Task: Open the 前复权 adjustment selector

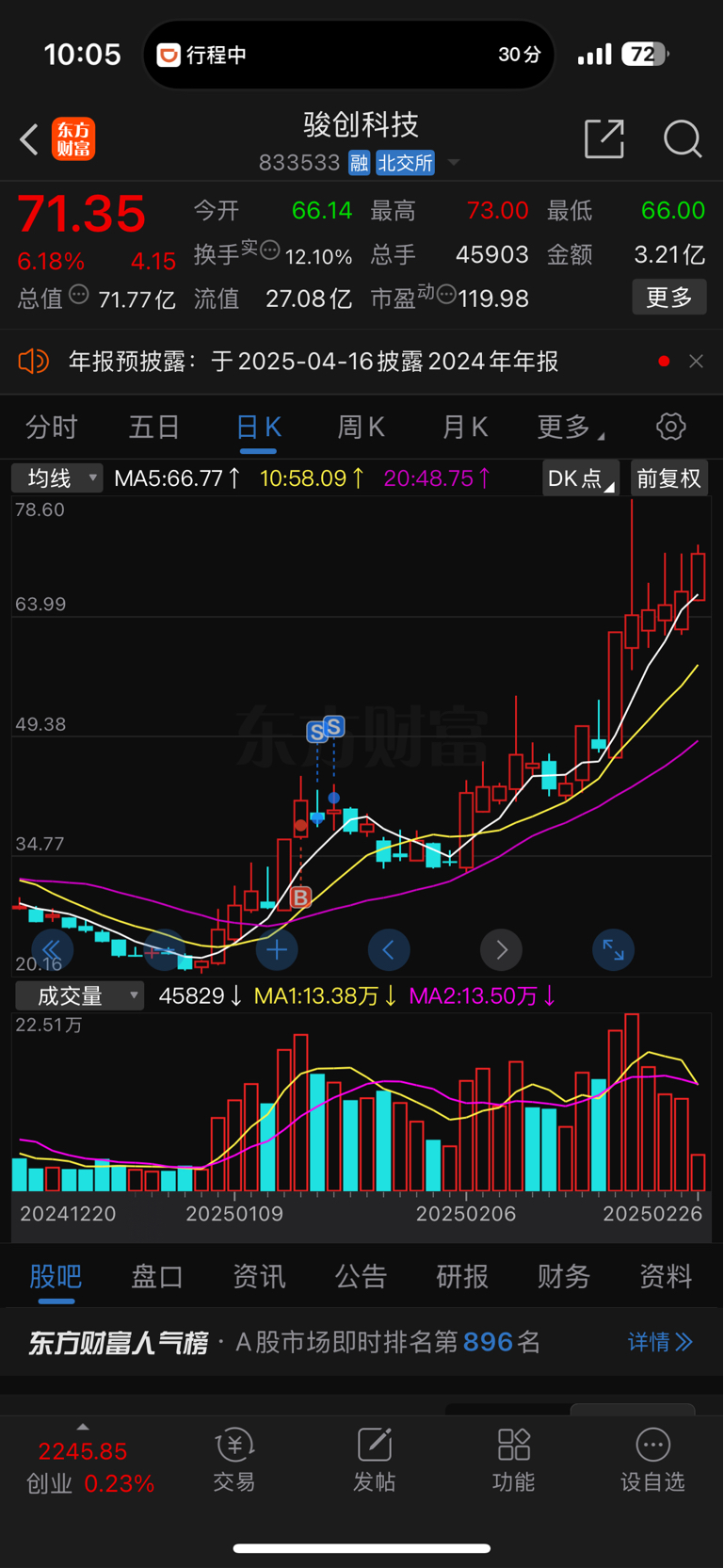Action: [x=669, y=478]
